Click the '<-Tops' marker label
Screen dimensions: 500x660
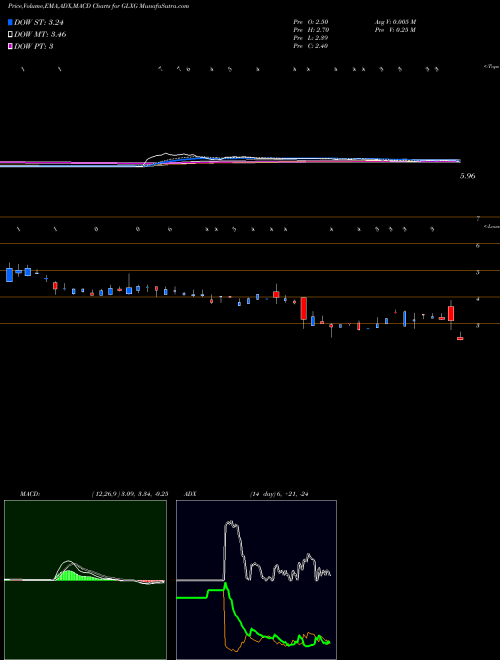click(492, 67)
